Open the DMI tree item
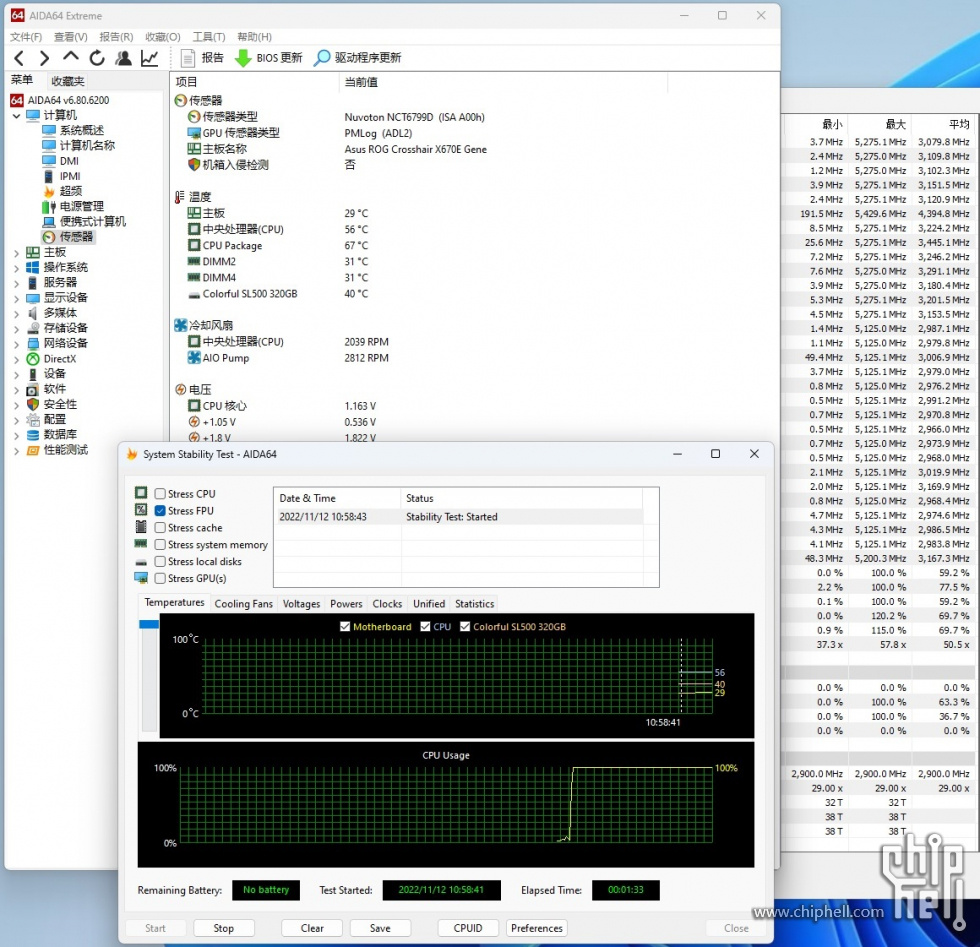Screen dimensions: 980x947 tap(69, 161)
